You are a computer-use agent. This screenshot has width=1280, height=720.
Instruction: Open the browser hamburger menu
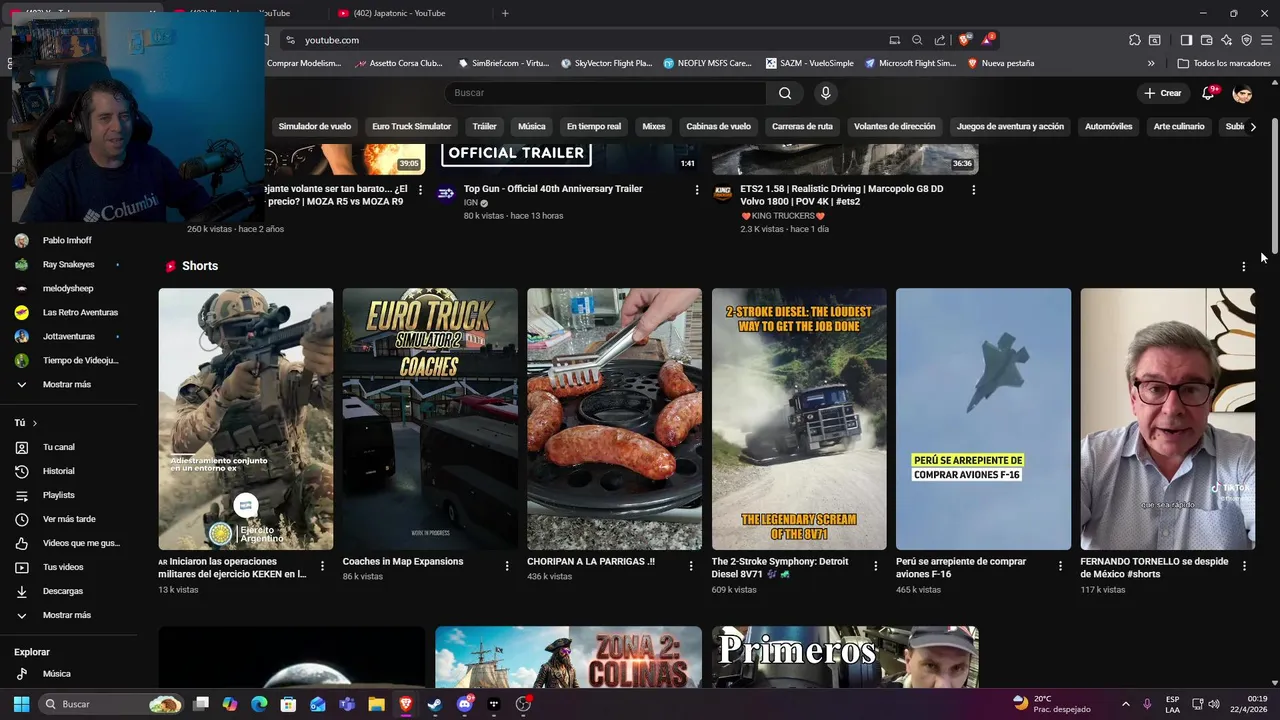point(1267,40)
